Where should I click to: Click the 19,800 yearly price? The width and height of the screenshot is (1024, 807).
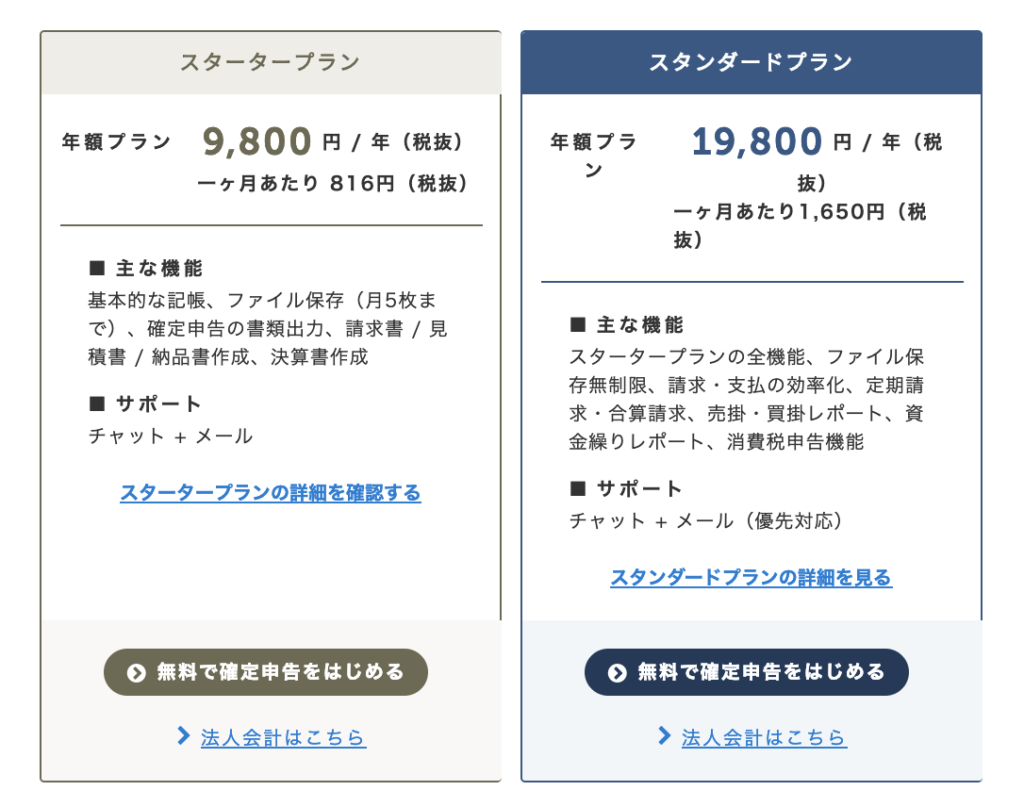[757, 141]
